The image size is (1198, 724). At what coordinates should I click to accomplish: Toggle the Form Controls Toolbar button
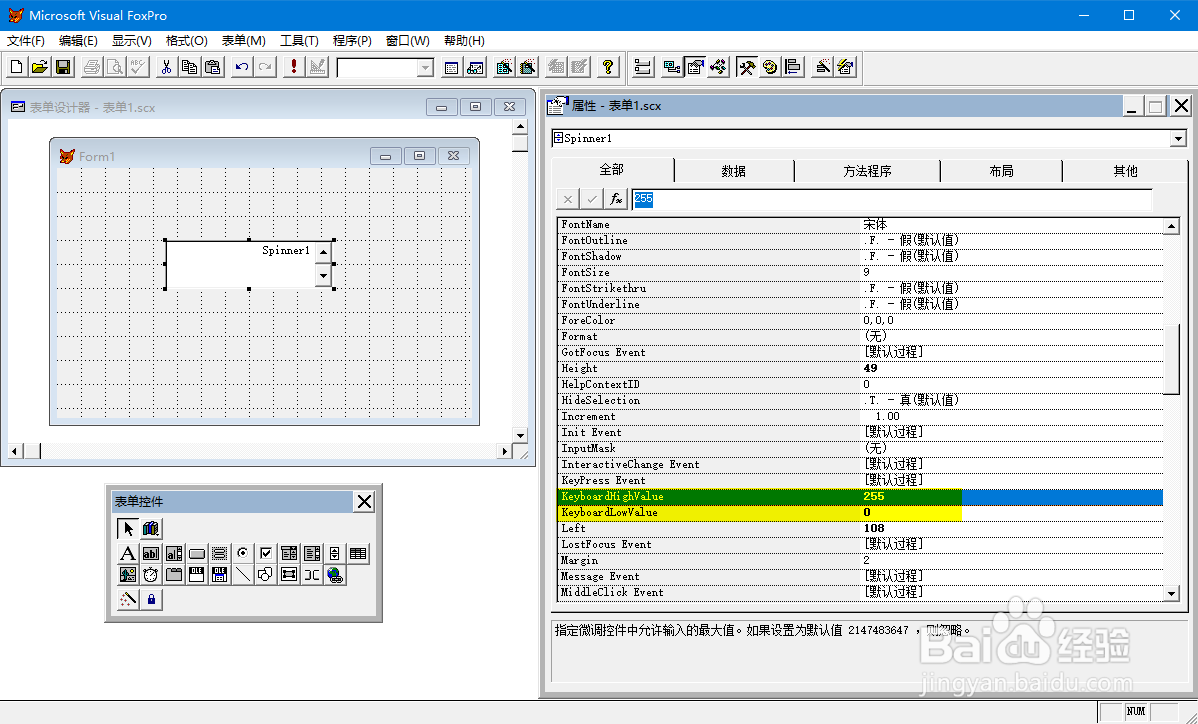746,67
